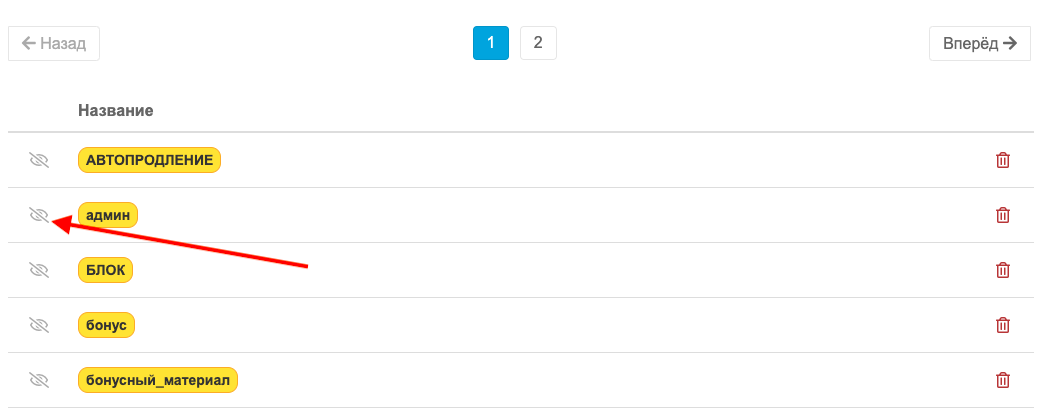
Task: Open the БЛОК yellow tag label
Action: [105, 270]
